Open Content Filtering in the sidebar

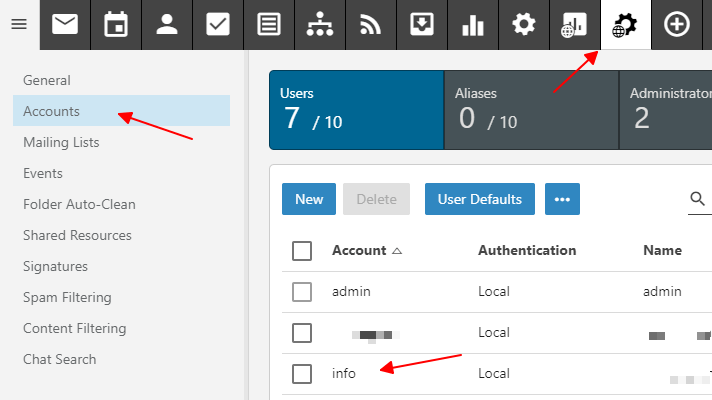(121, 328)
